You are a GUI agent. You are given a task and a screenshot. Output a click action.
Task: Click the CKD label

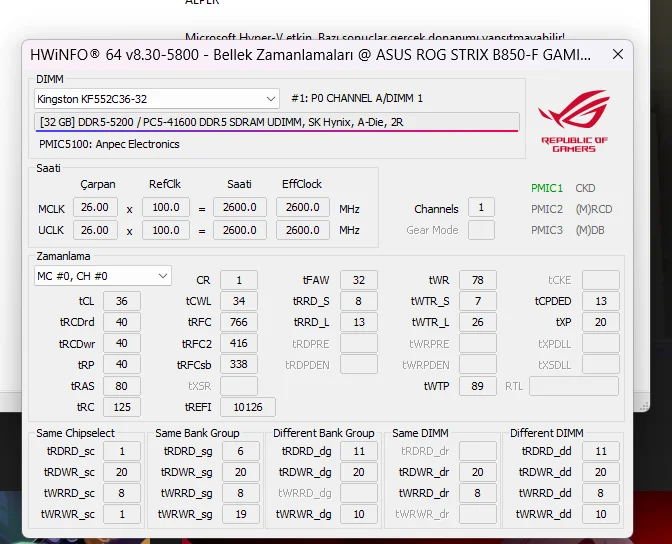[585, 188]
